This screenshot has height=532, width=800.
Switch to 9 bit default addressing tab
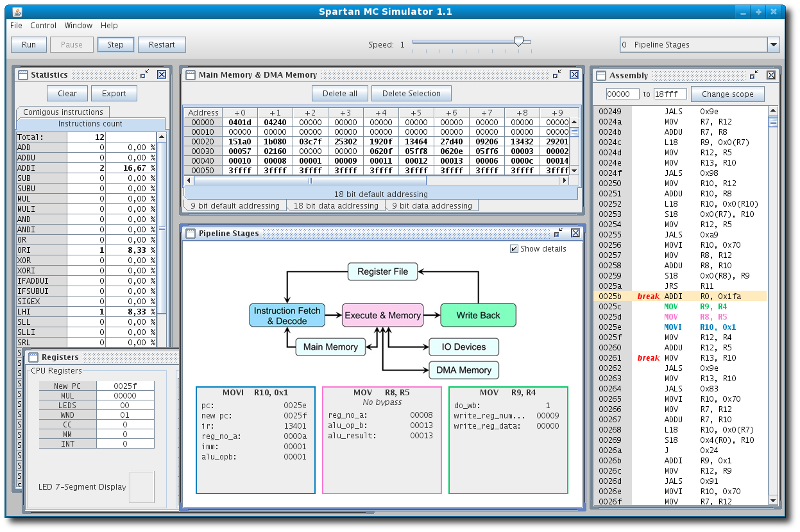pos(235,206)
